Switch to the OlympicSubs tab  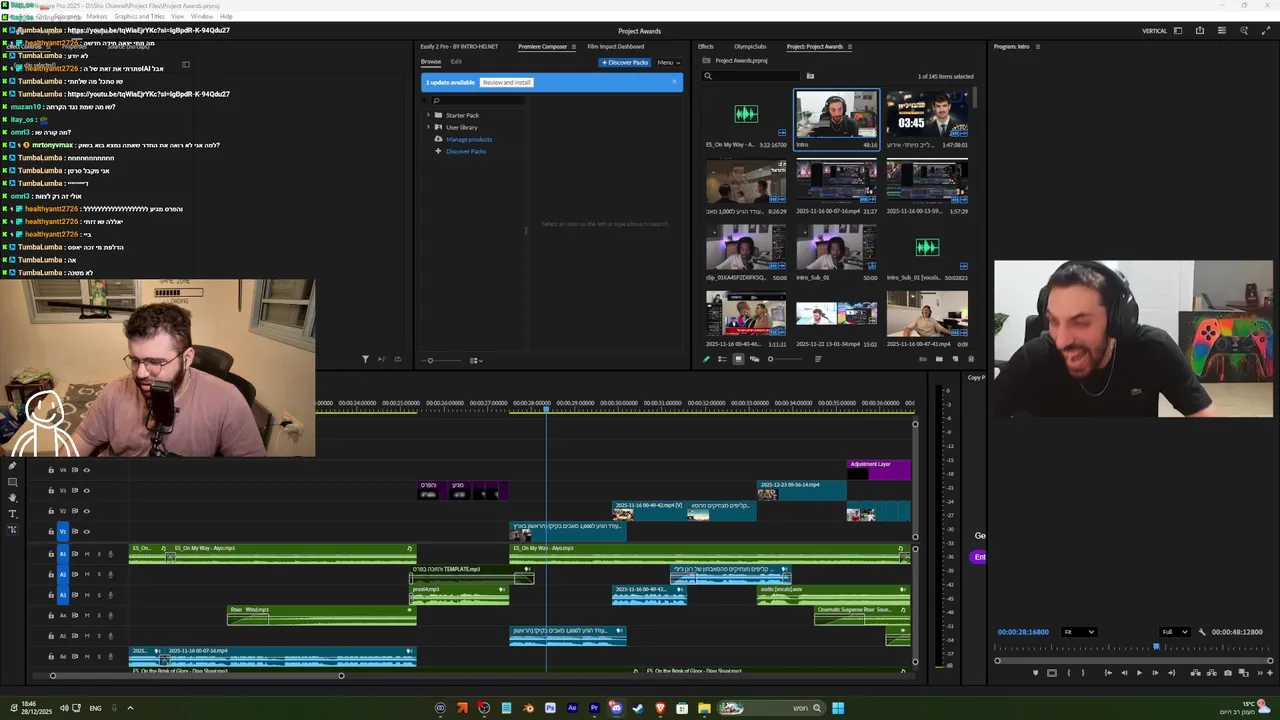click(750, 46)
